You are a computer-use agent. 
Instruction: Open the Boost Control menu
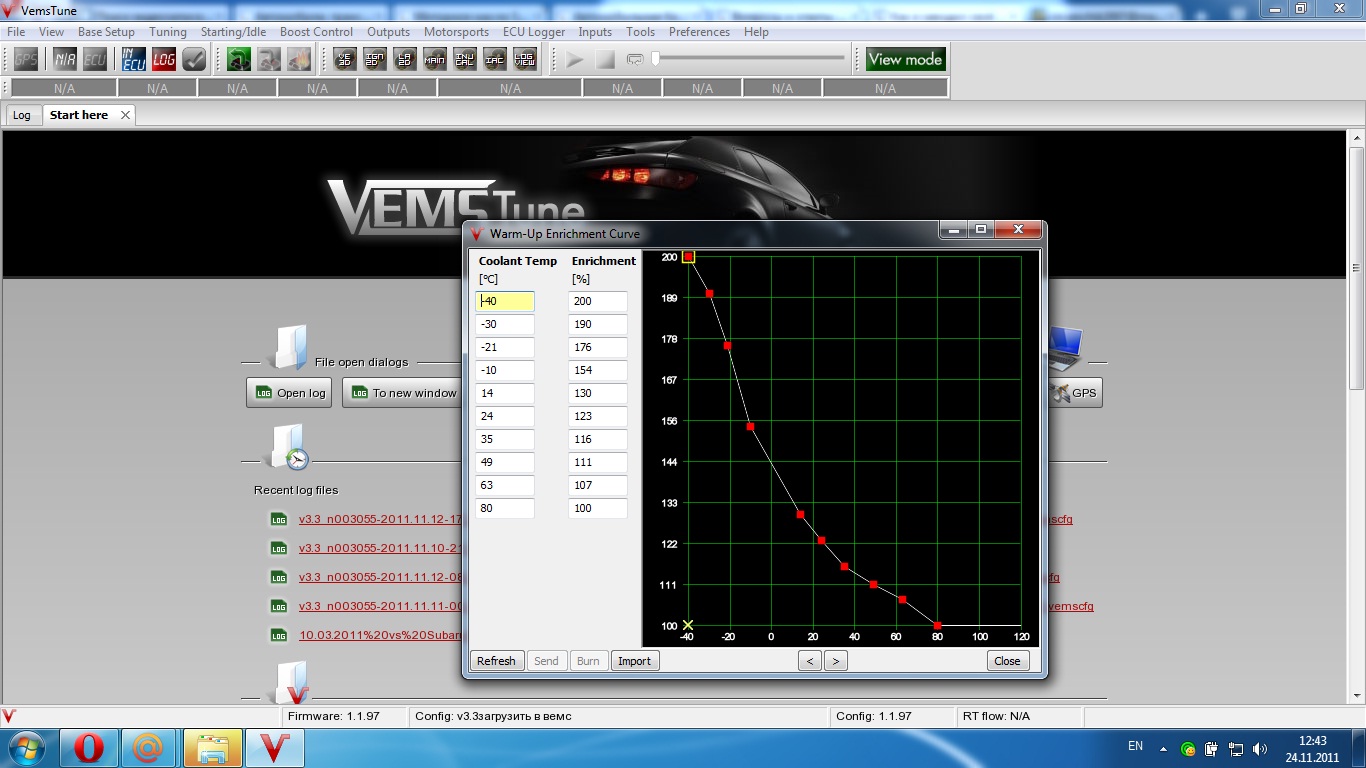[x=316, y=32]
